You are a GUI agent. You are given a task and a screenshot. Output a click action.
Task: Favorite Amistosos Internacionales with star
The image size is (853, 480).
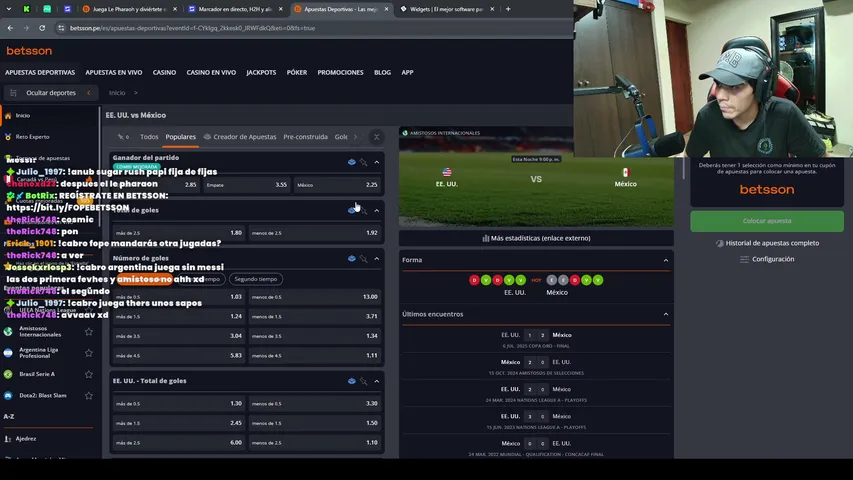[89, 331]
